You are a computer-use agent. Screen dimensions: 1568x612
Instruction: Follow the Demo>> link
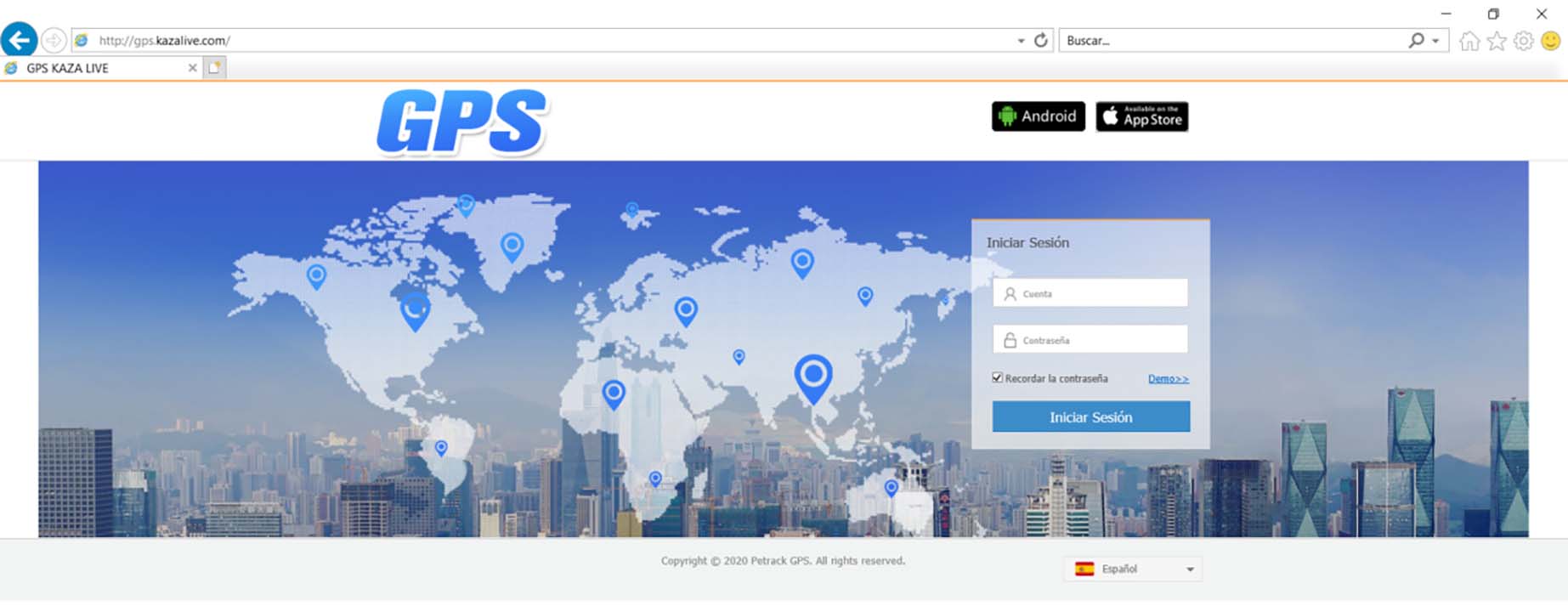pyautogui.click(x=1168, y=379)
